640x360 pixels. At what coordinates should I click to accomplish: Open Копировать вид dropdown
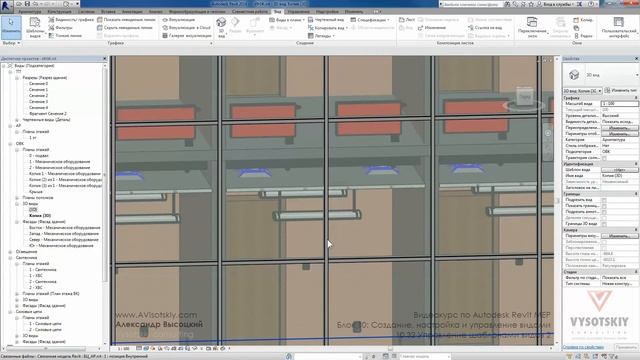coord(328,28)
